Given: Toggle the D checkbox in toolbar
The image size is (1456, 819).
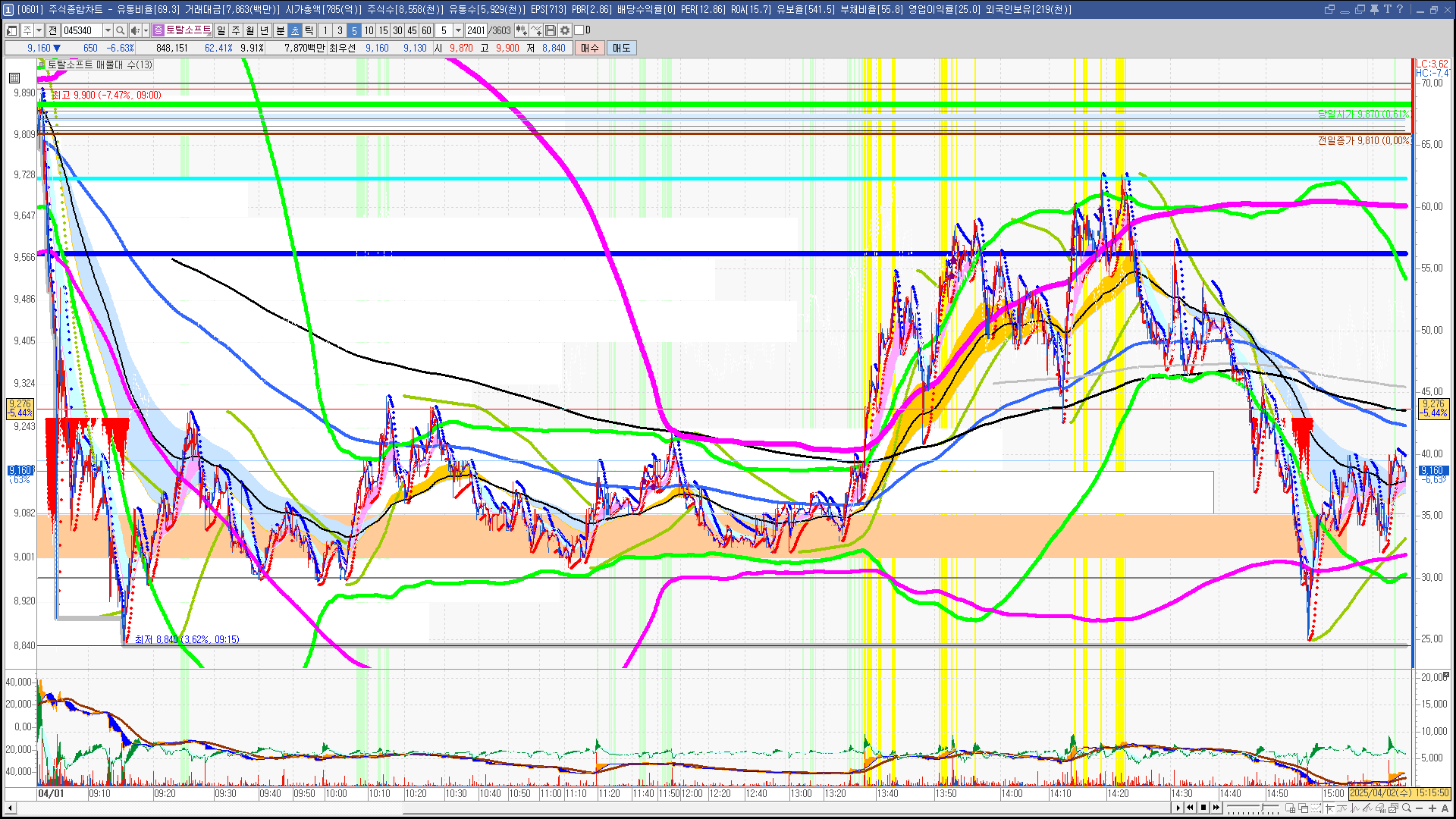Looking at the screenshot, I should coord(579,30).
